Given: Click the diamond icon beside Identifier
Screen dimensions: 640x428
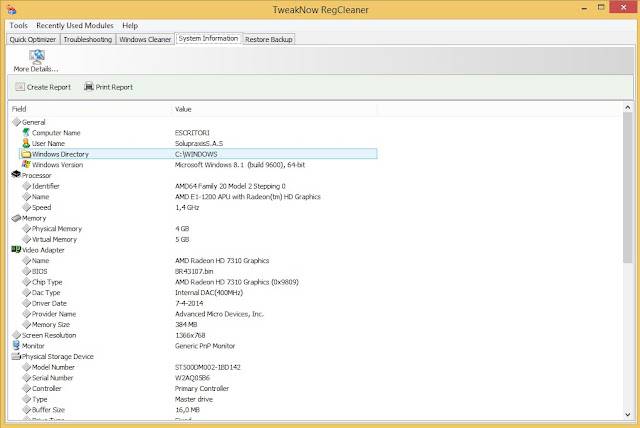Looking at the screenshot, I should point(27,186).
